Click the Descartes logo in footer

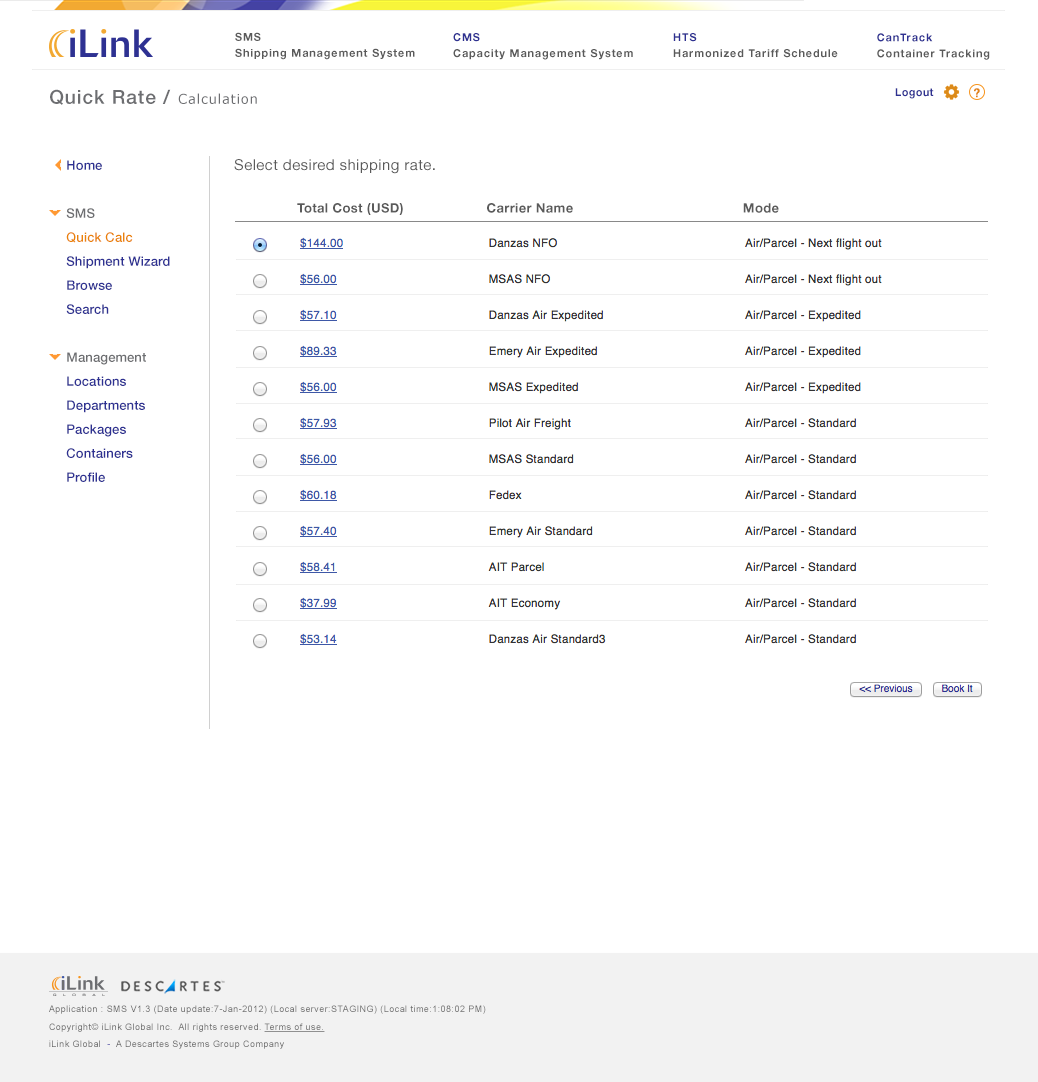click(172, 987)
